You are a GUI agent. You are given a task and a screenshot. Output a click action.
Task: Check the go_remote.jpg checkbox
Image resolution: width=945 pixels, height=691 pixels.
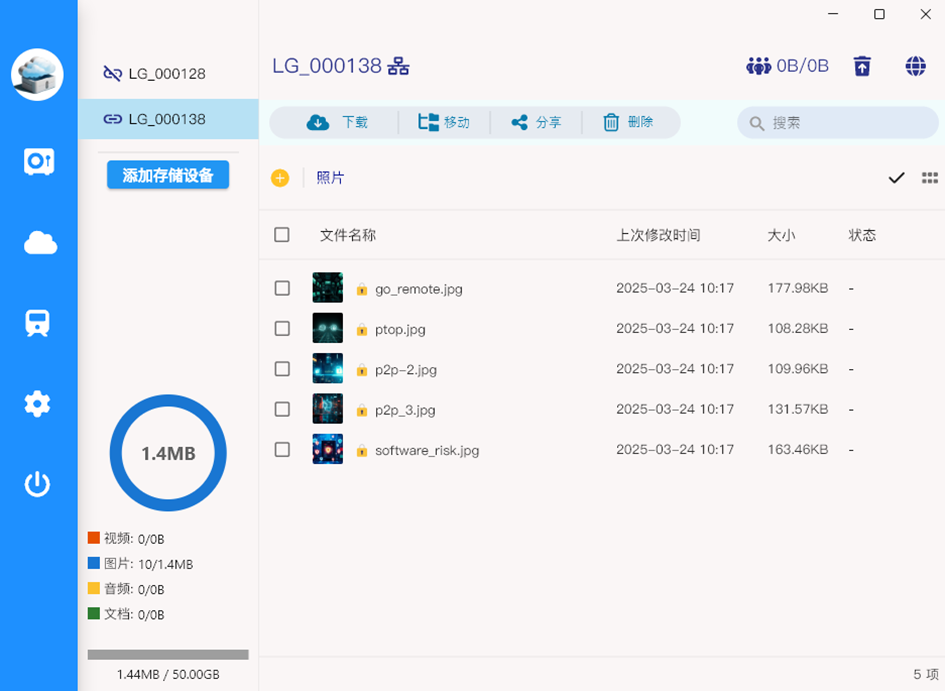[x=282, y=288]
